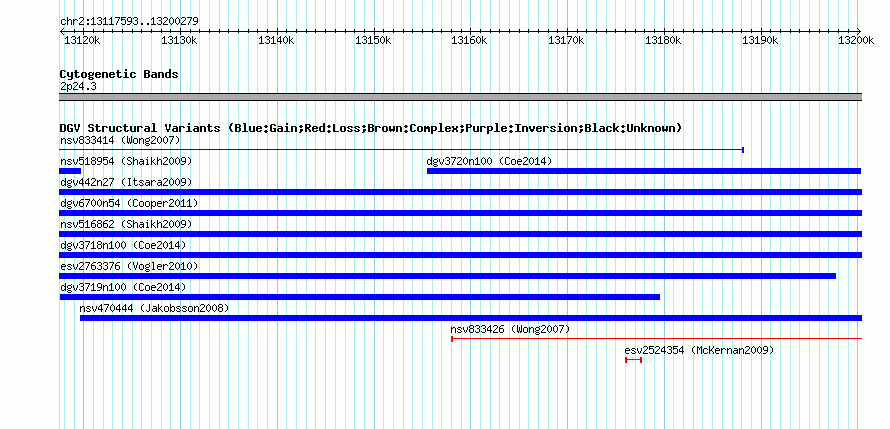Click the nsv518954 (Shaikh2009) label
This screenshot has height=429, width=890.
(126, 161)
